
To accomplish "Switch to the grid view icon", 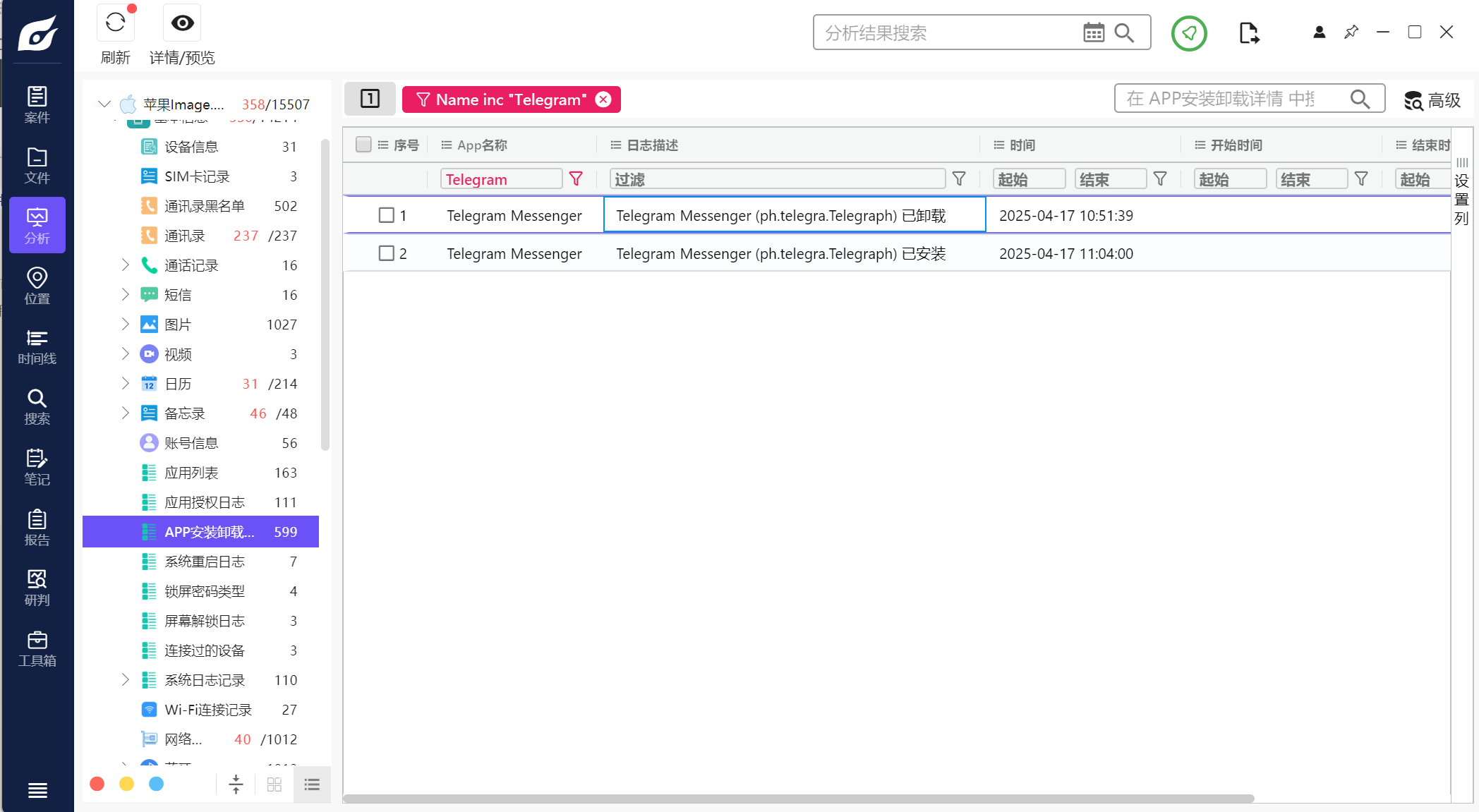I will click(274, 784).
